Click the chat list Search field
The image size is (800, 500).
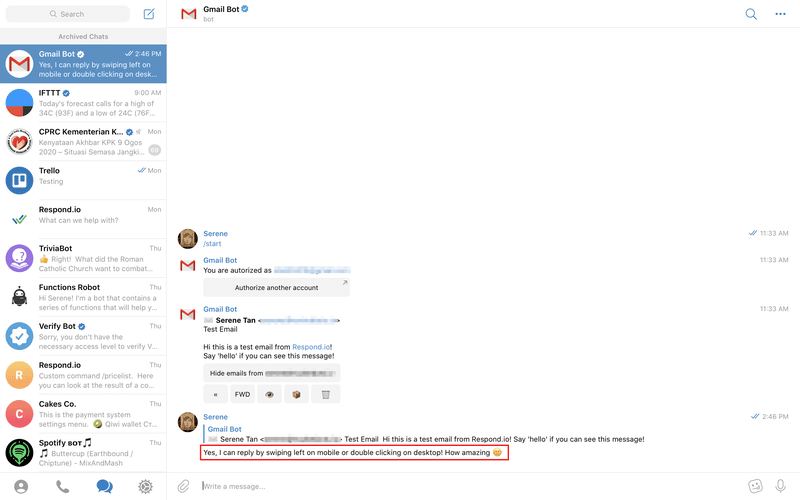tap(67, 14)
